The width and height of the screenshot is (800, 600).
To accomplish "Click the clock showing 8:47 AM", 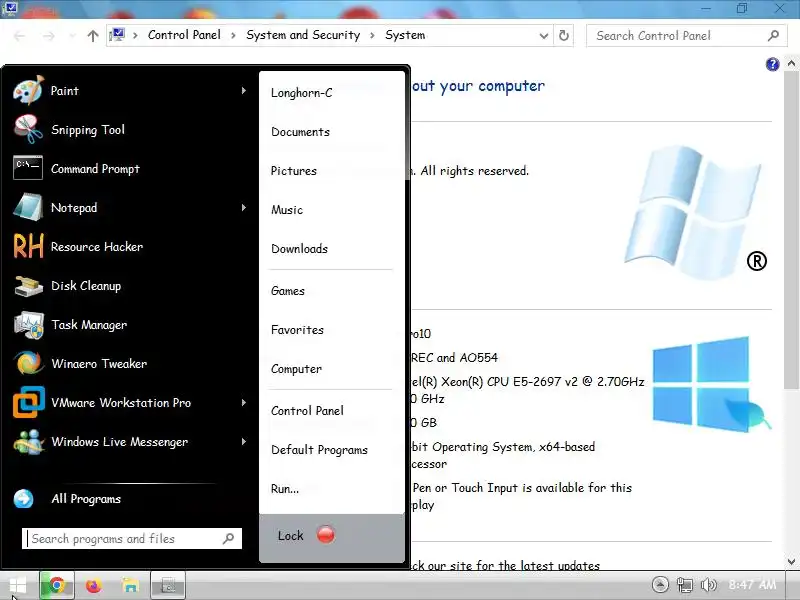I will pyautogui.click(x=753, y=585).
